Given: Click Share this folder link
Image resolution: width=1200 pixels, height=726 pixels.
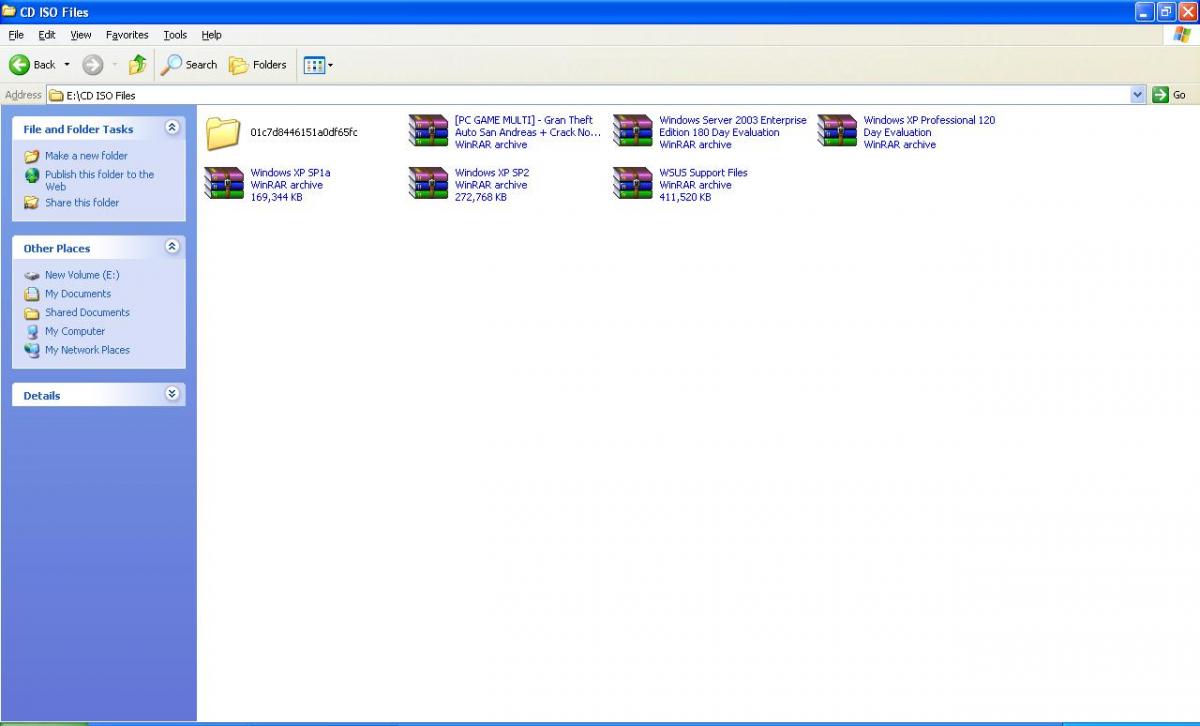Looking at the screenshot, I should (x=82, y=203).
